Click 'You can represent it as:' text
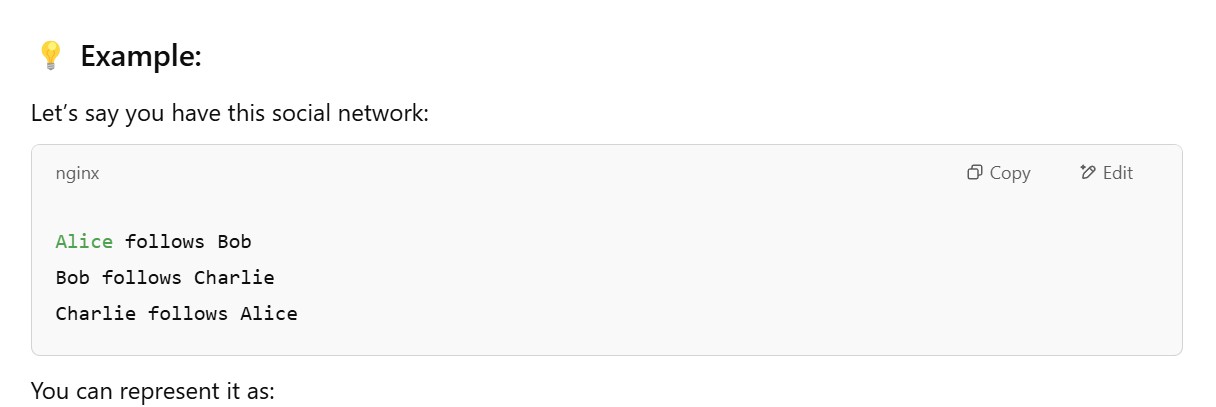Viewport: 1216px width, 407px height. click(152, 390)
